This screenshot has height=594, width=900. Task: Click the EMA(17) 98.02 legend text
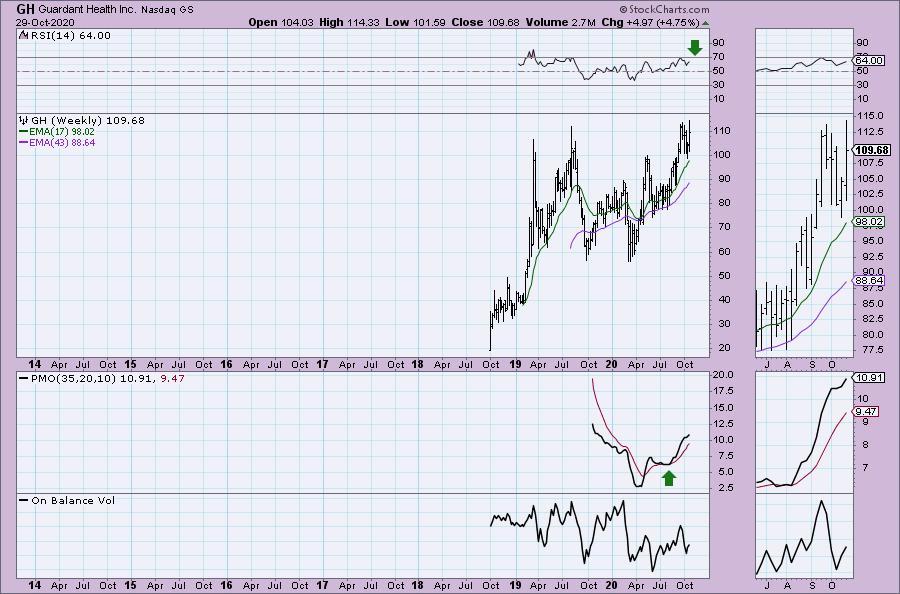[61, 131]
